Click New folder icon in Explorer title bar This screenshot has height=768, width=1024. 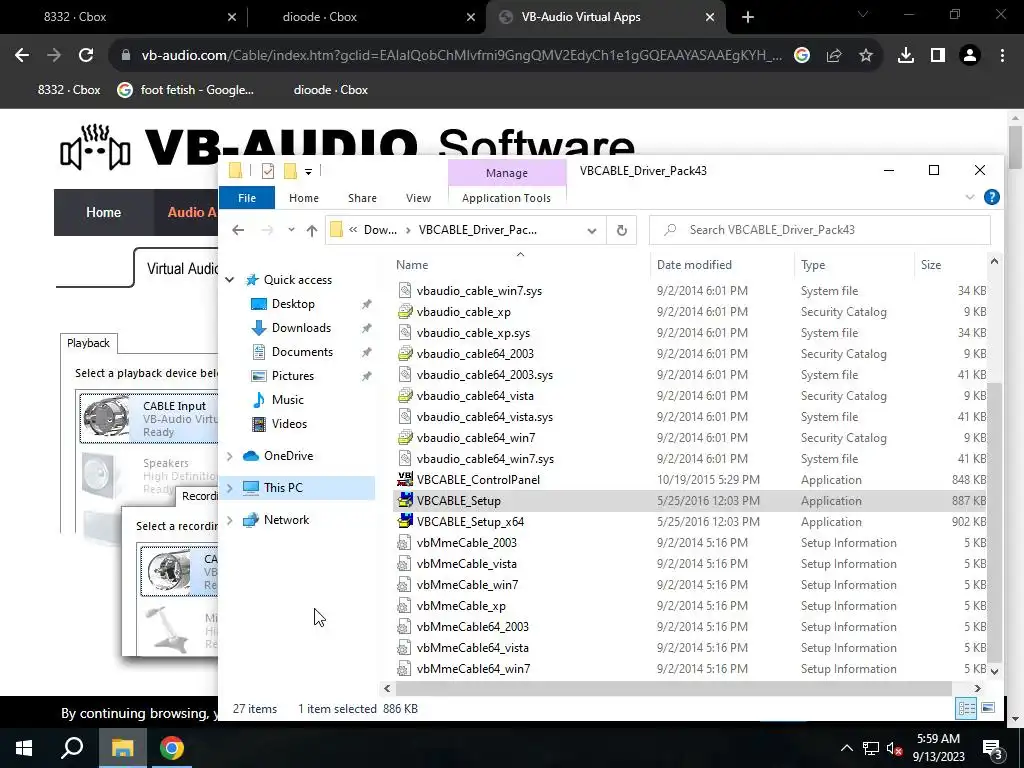coord(290,171)
